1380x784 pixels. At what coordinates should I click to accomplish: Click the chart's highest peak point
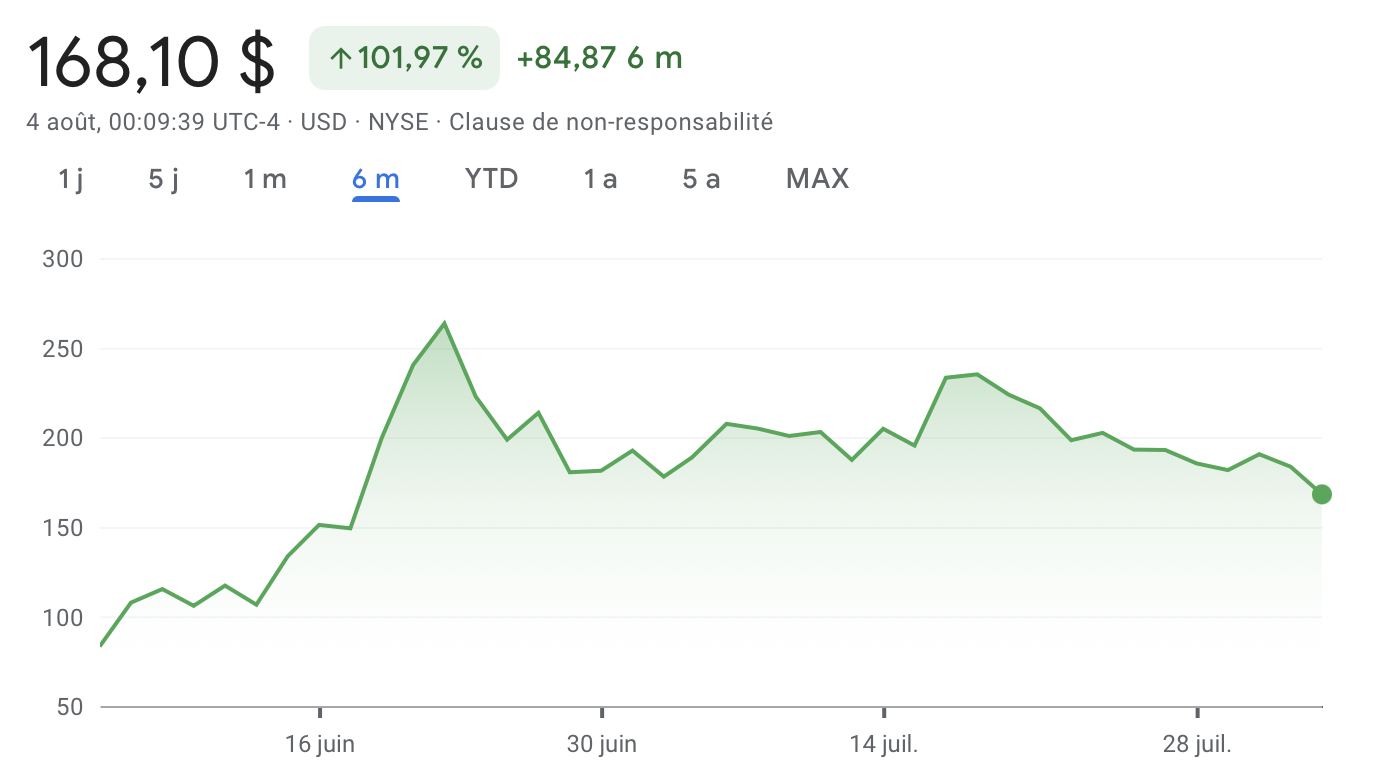pyautogui.click(x=444, y=323)
